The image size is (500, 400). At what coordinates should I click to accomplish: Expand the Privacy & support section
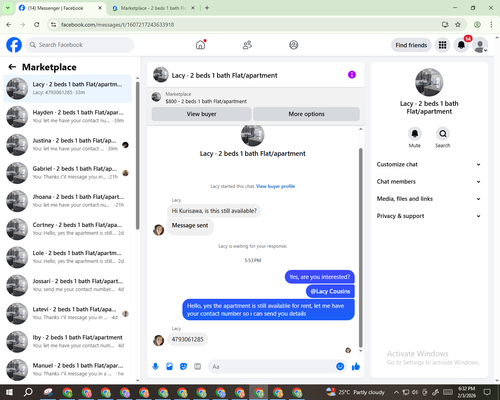pos(429,216)
